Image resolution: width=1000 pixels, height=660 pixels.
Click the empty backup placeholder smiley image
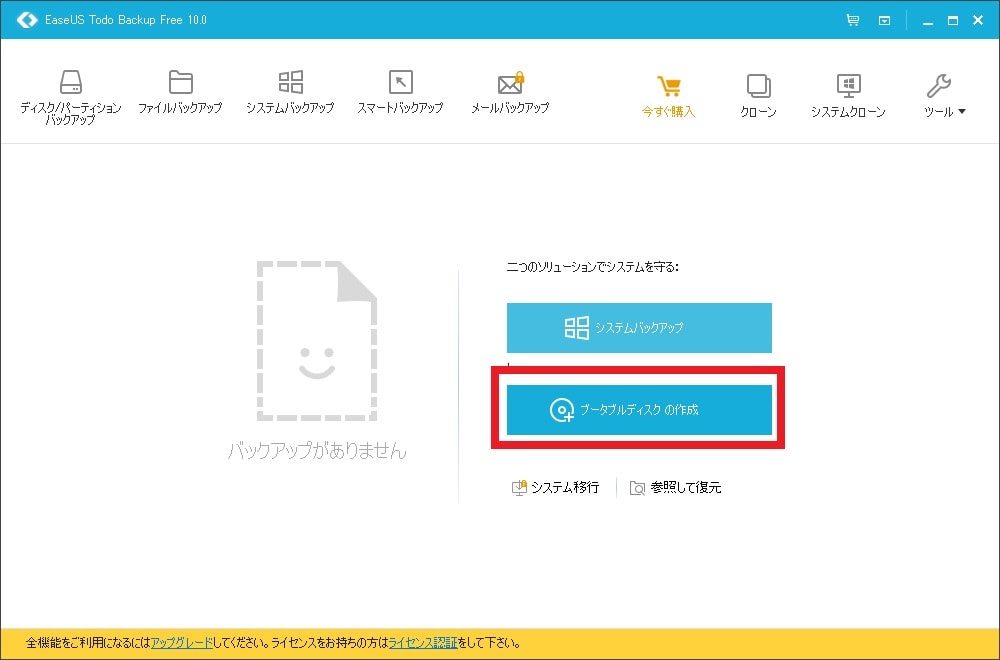(317, 341)
